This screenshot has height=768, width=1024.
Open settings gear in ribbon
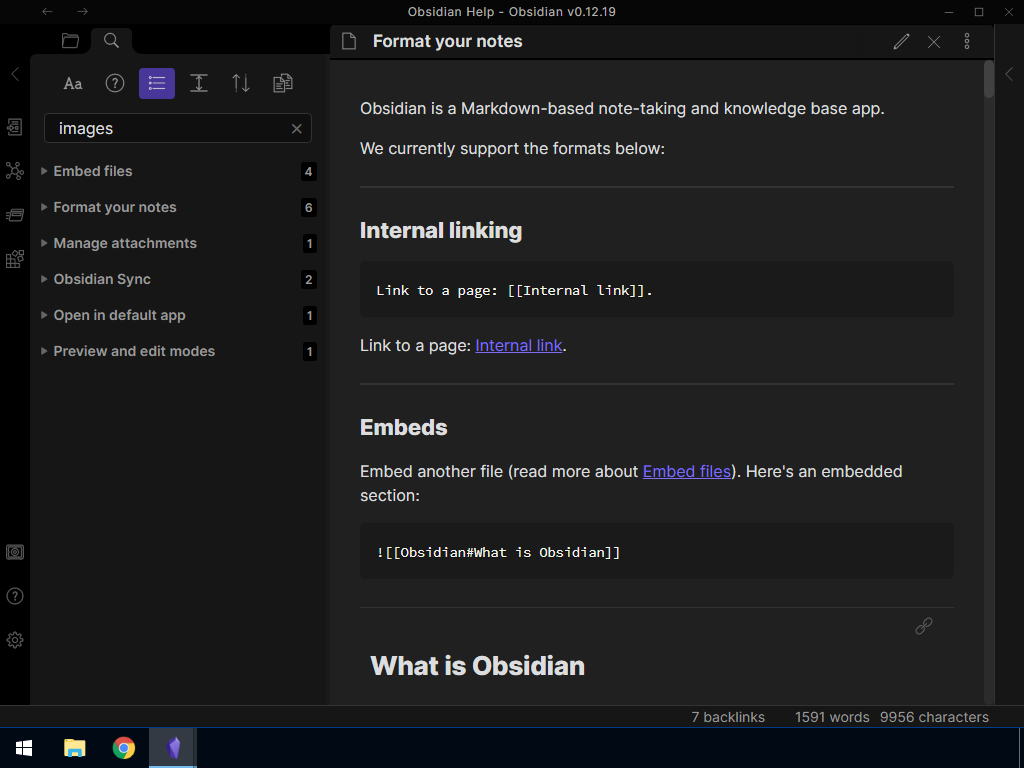coord(15,640)
